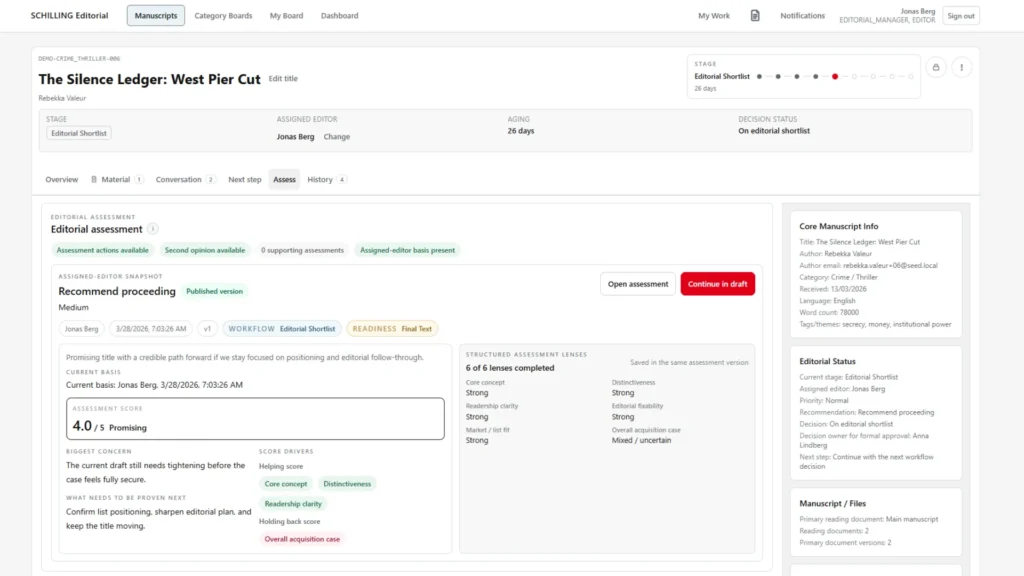The height and width of the screenshot is (576, 1024).
Task: Click the red current stage dot
Action: (x=835, y=76)
